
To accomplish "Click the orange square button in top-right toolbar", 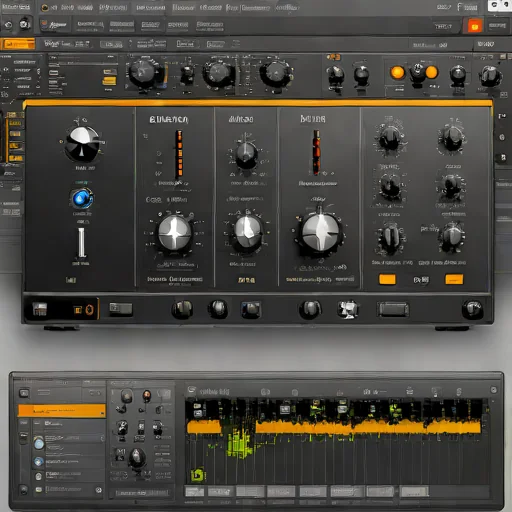I will 475,26.
